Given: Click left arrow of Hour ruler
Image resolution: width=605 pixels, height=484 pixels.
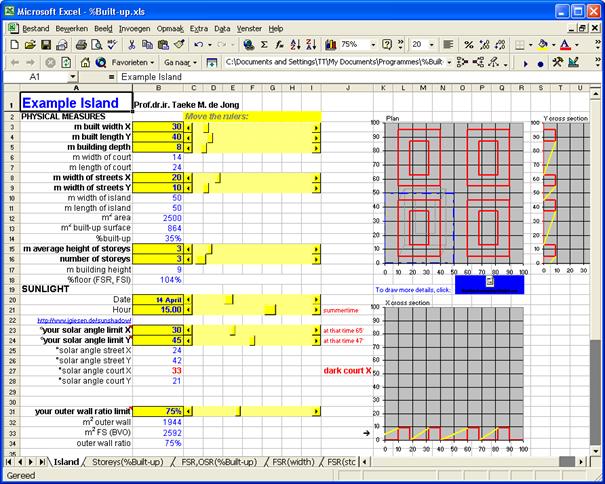Looking at the screenshot, I should tap(188, 310).
